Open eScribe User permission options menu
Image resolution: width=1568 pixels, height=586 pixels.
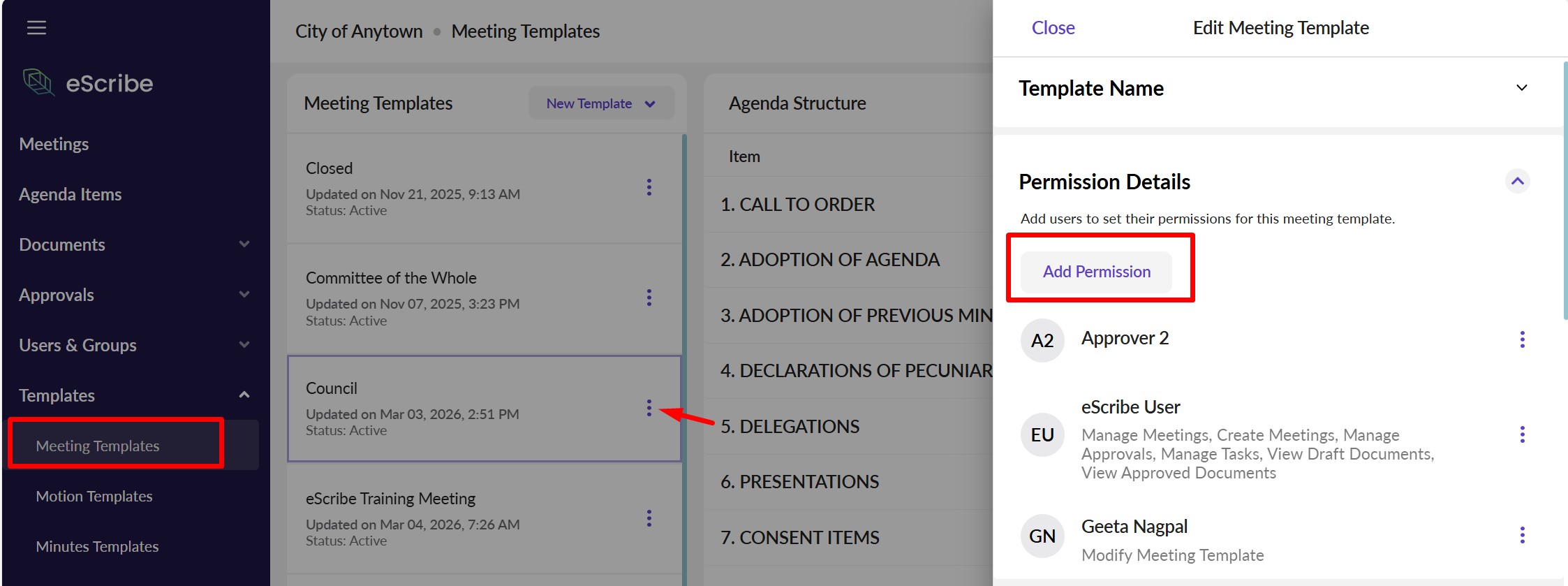point(1522,435)
